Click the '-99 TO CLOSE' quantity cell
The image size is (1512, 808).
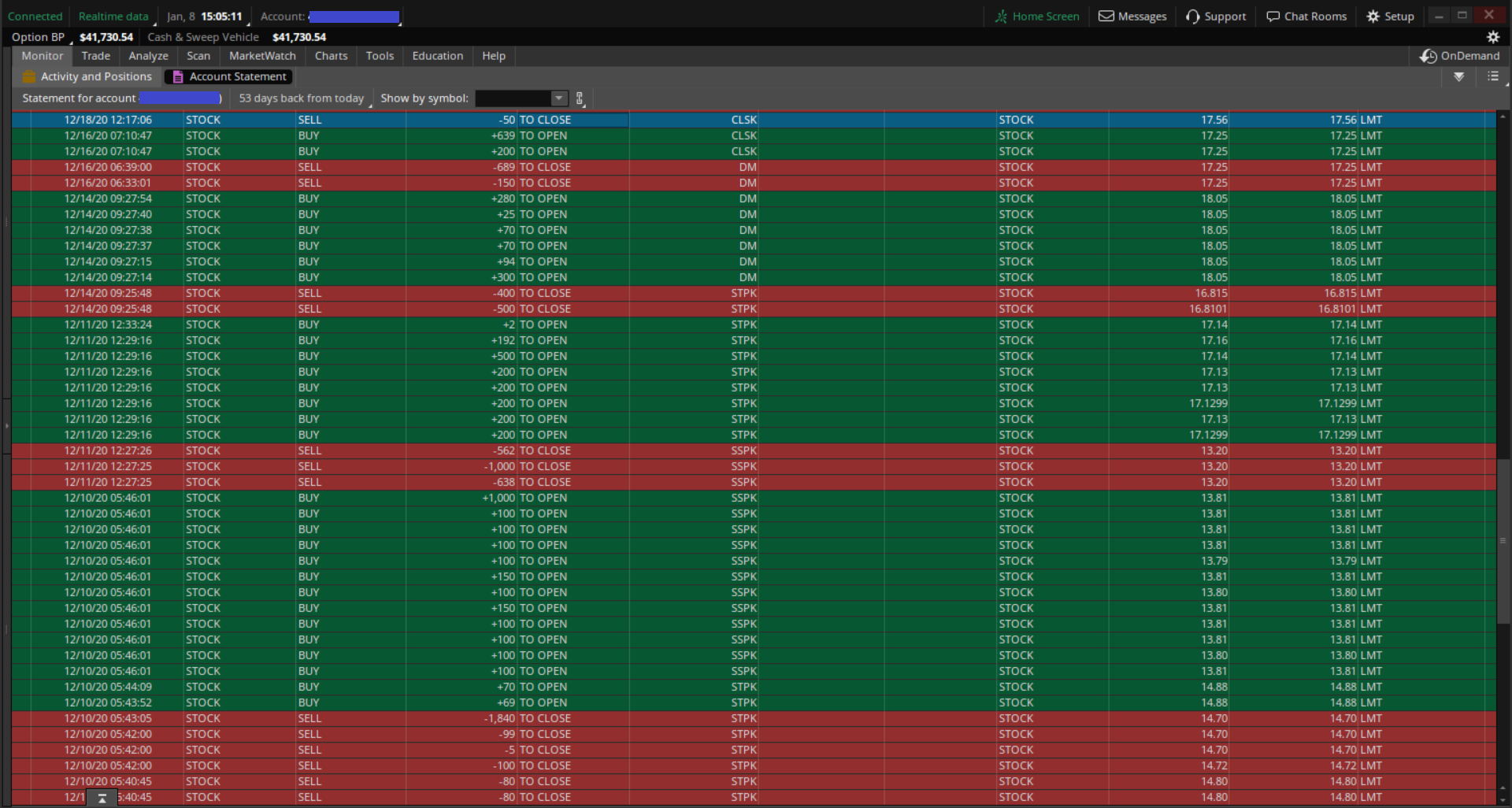[x=535, y=734]
